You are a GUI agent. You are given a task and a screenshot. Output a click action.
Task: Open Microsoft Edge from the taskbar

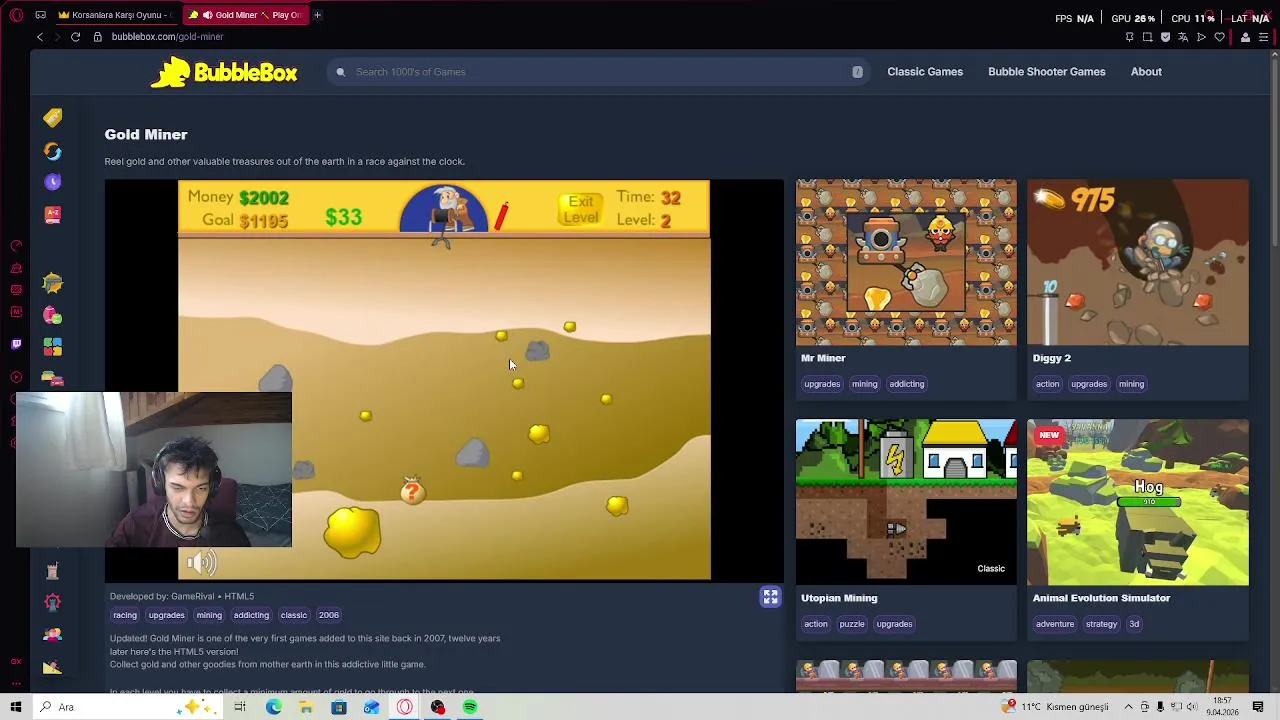coord(273,707)
